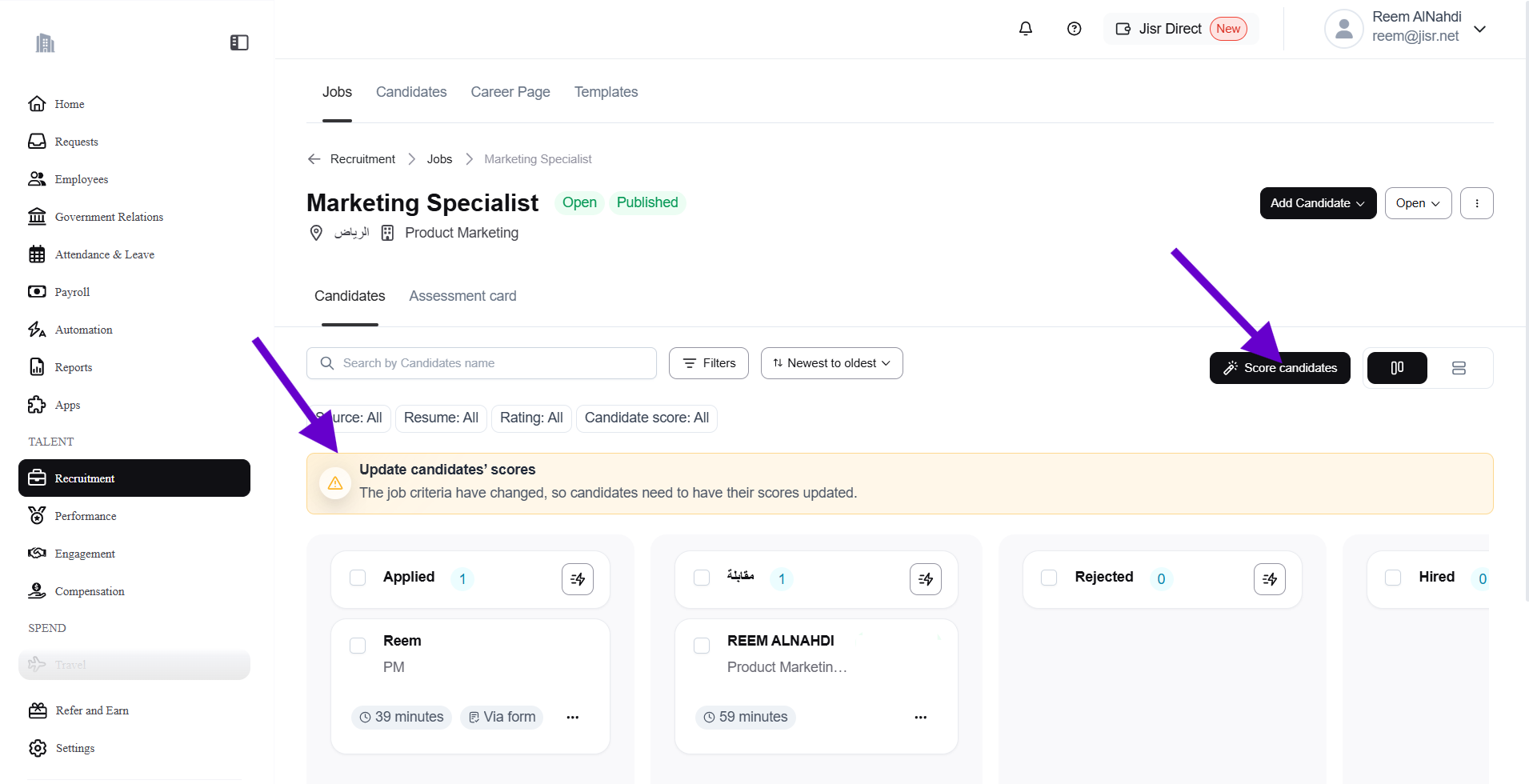Open the Filters button
This screenshot has height=784, width=1529.
point(708,363)
